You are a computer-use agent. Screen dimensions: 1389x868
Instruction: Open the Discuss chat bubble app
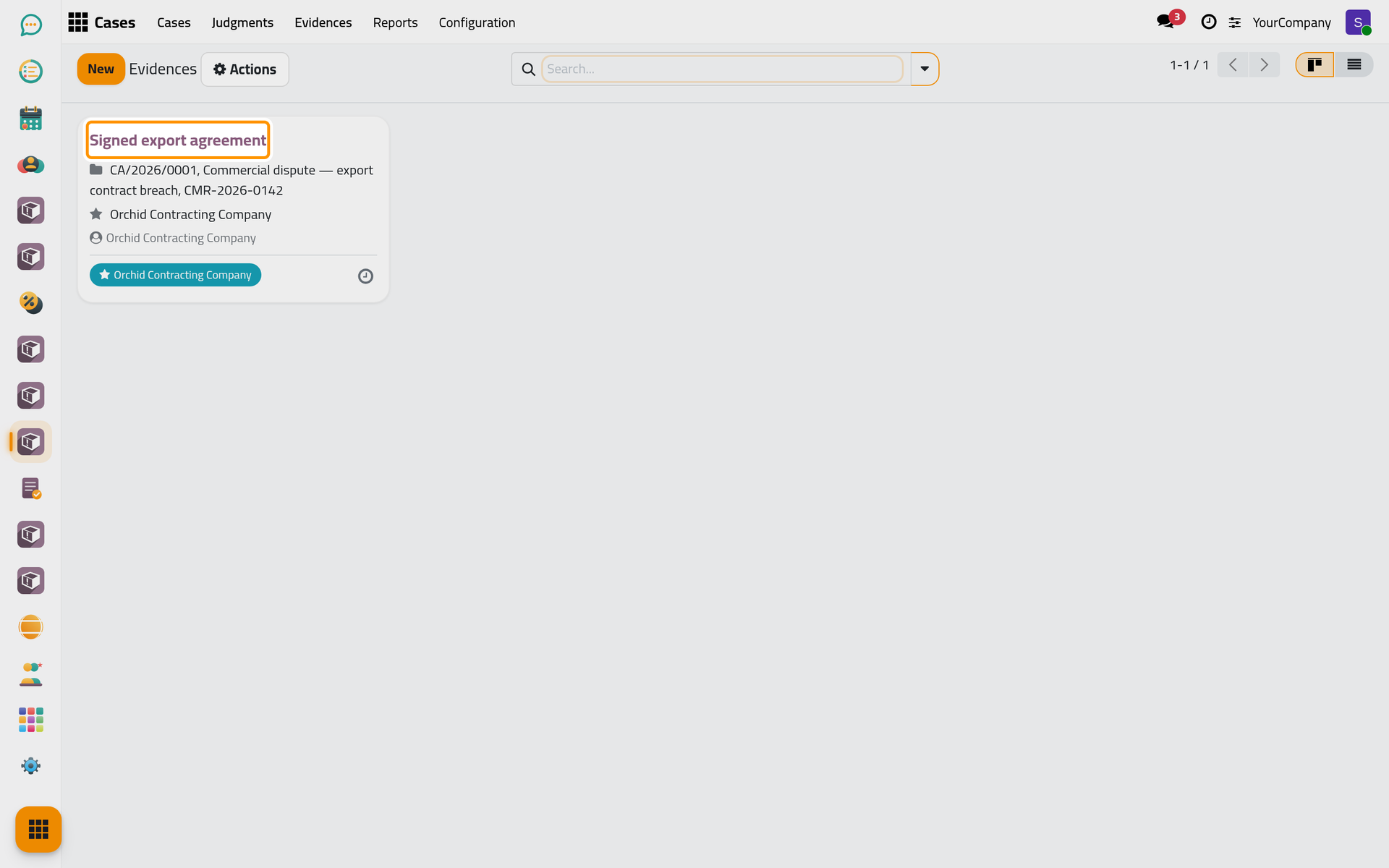pos(30,25)
